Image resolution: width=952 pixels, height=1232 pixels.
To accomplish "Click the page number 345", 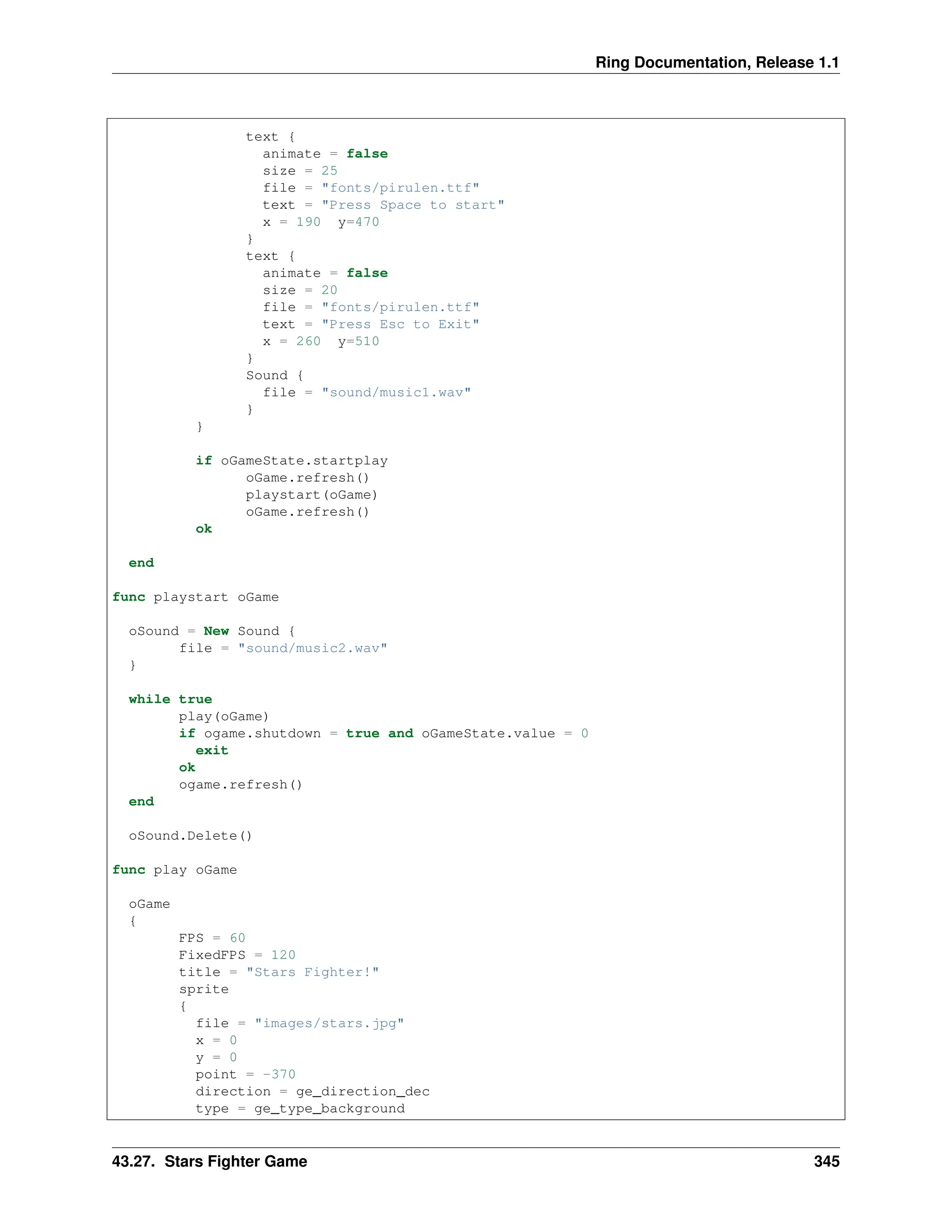I will (826, 1161).
